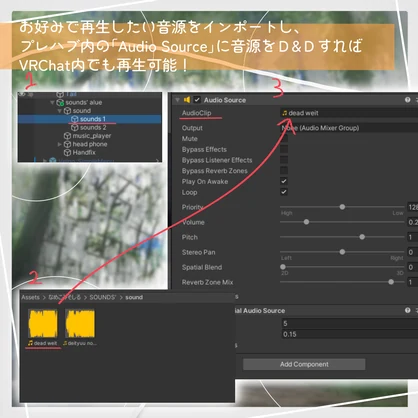Uncheck the Play On Awake checkbox

click(284, 181)
